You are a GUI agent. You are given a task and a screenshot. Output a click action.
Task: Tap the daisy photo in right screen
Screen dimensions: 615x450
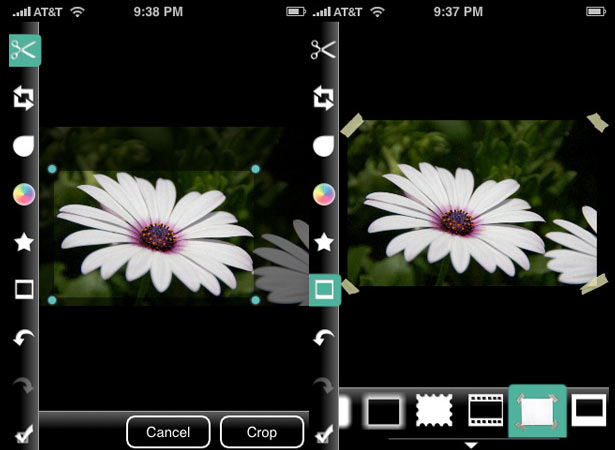coord(472,203)
